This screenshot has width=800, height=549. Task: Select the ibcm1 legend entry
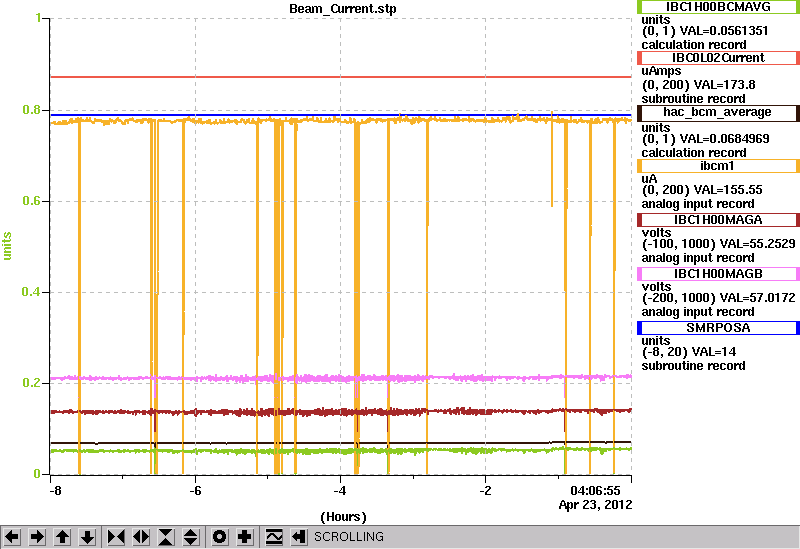pos(718,166)
